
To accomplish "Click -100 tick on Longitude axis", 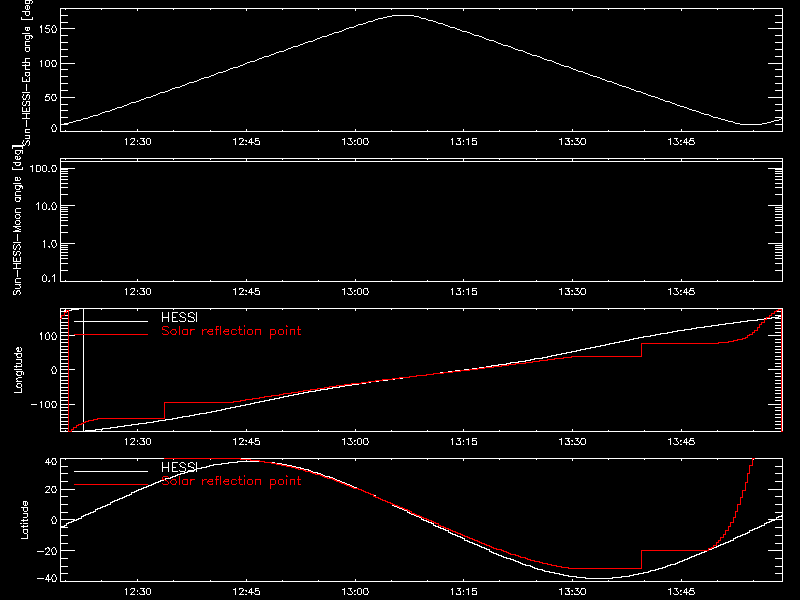I will click(x=44, y=404).
